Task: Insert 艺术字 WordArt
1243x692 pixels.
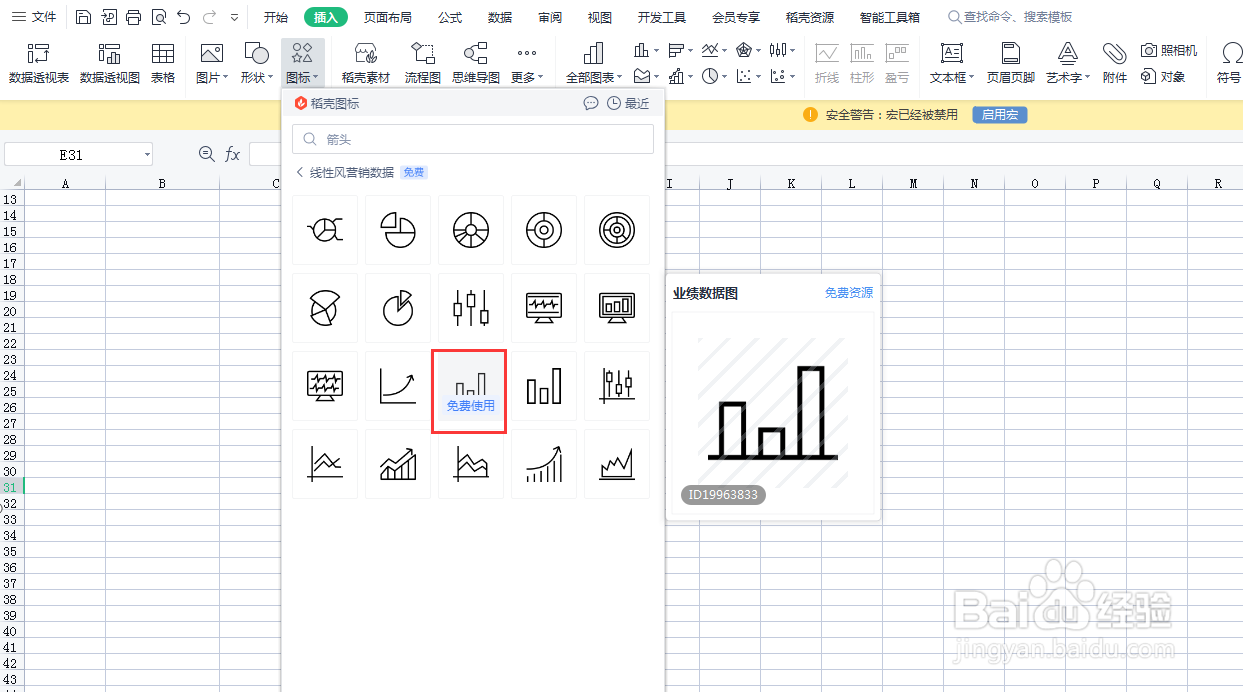Action: [x=1066, y=62]
